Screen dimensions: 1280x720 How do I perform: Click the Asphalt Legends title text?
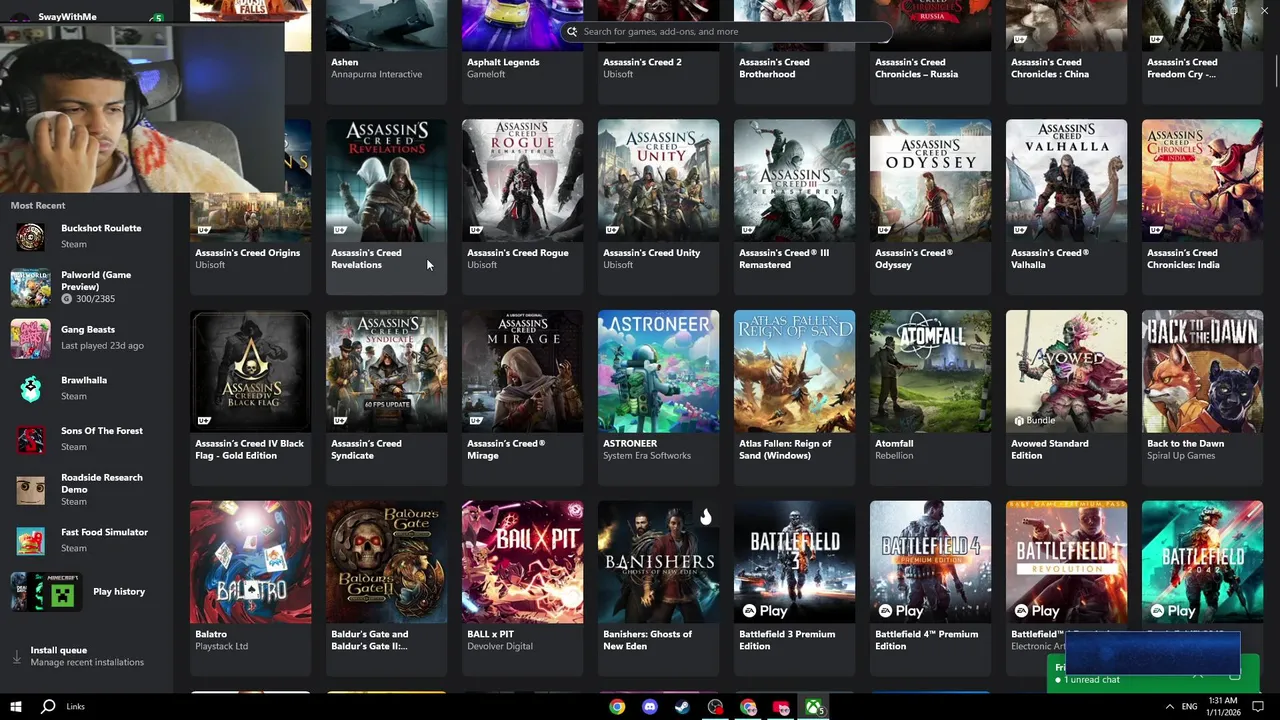click(503, 62)
